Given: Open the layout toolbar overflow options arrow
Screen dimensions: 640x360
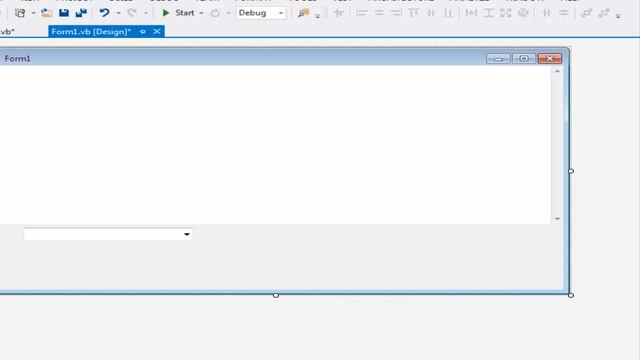Looking at the screenshot, I should click(618, 16).
